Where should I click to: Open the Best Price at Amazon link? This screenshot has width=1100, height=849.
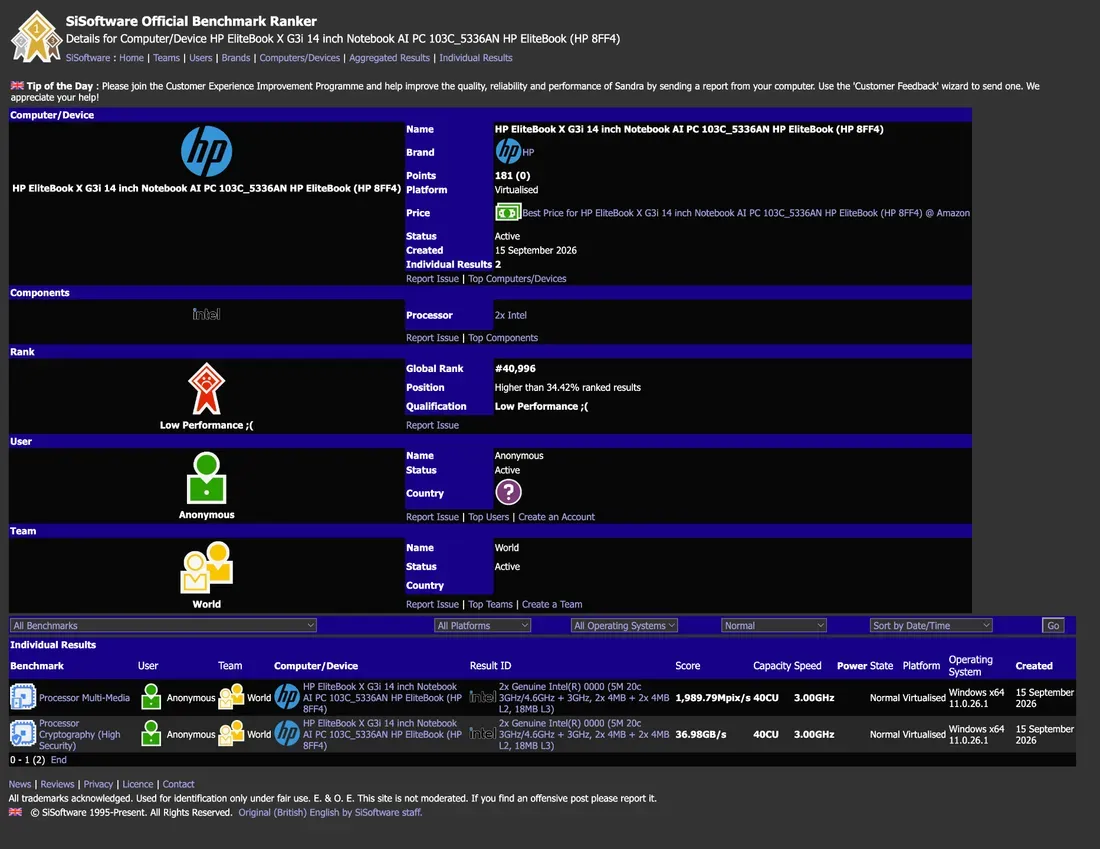pyautogui.click(x=746, y=213)
